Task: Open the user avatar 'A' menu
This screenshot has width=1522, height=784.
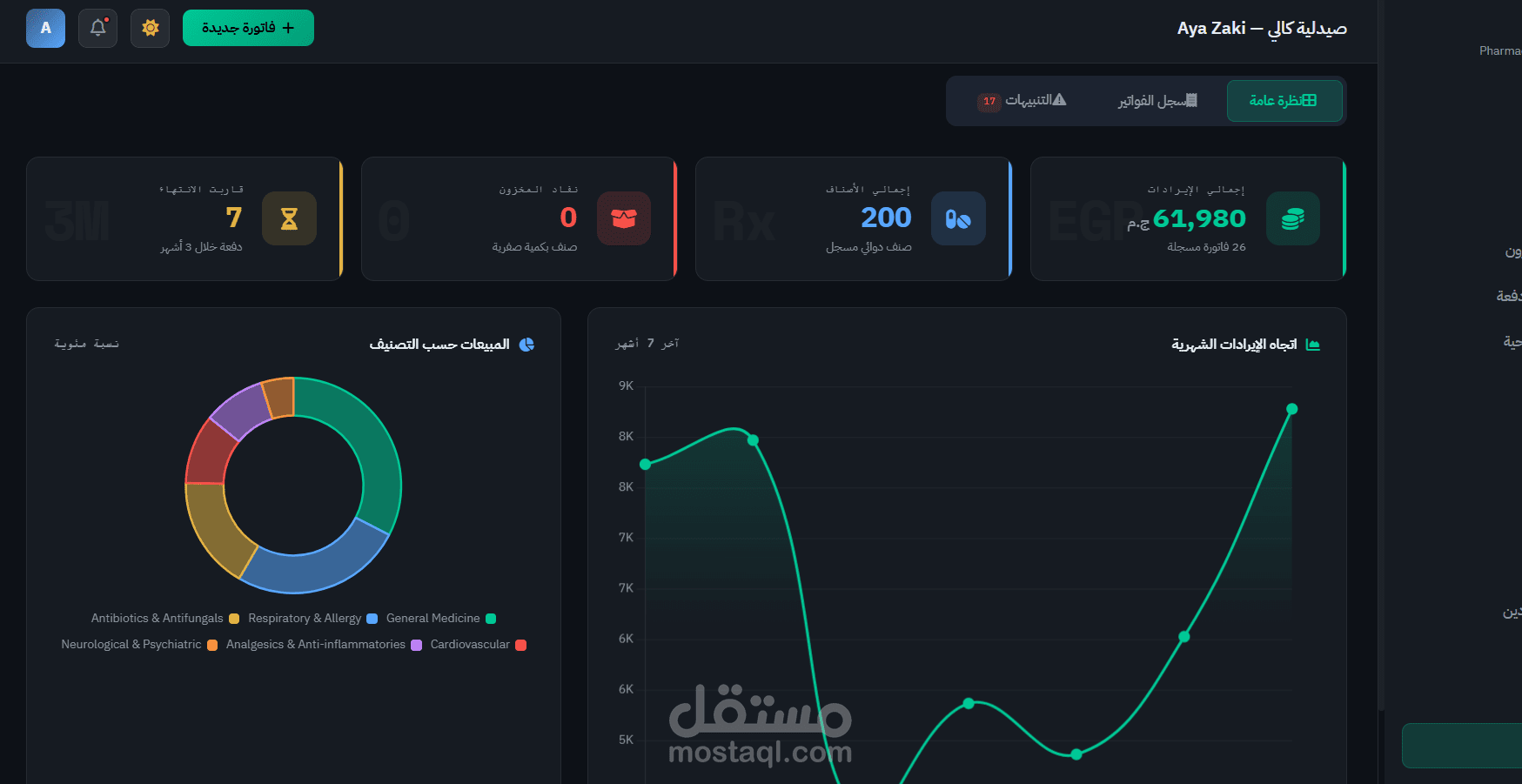Action: (x=45, y=28)
